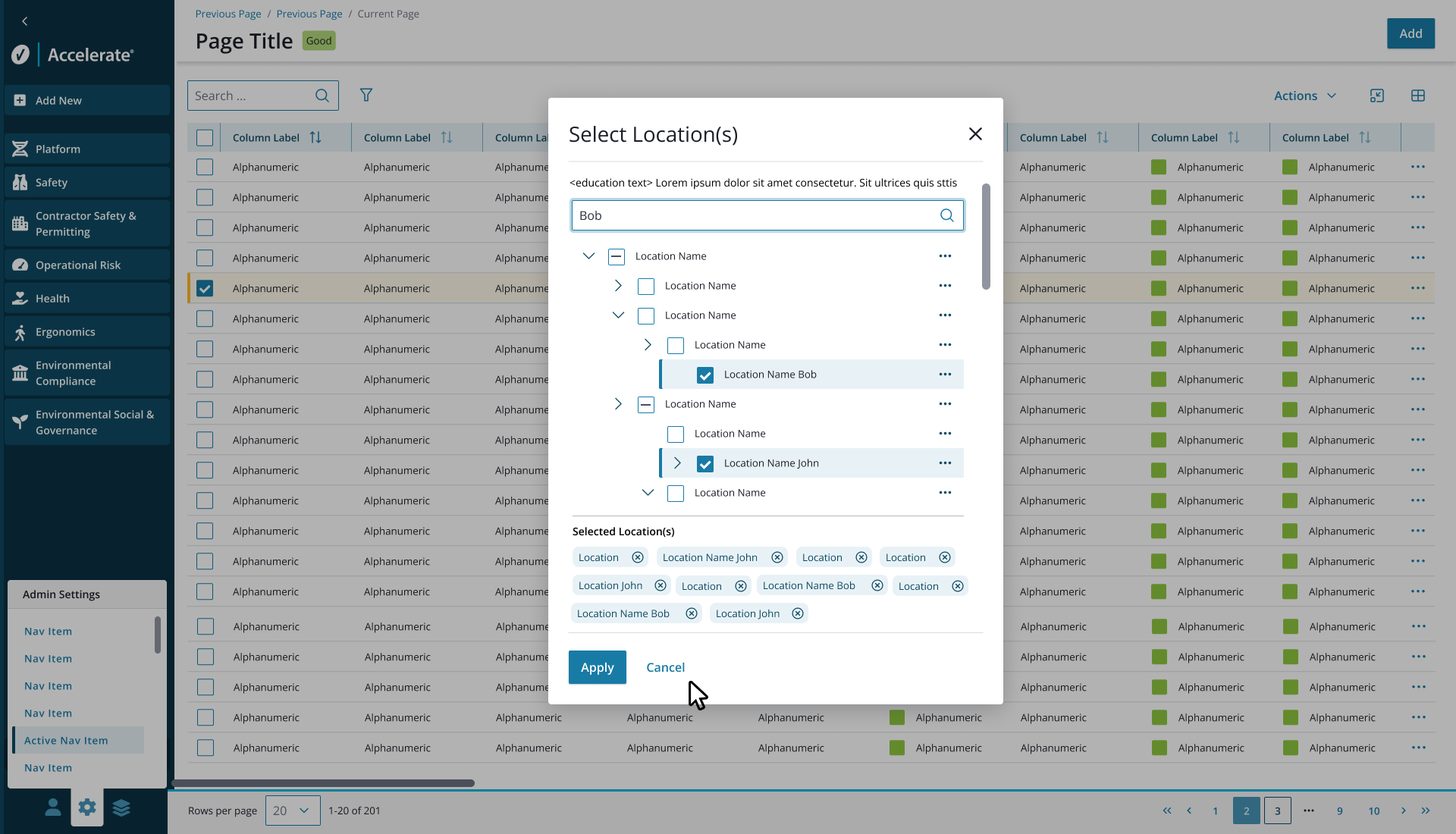
Task: Uncheck the Location Name John checkbox
Action: pos(705,464)
